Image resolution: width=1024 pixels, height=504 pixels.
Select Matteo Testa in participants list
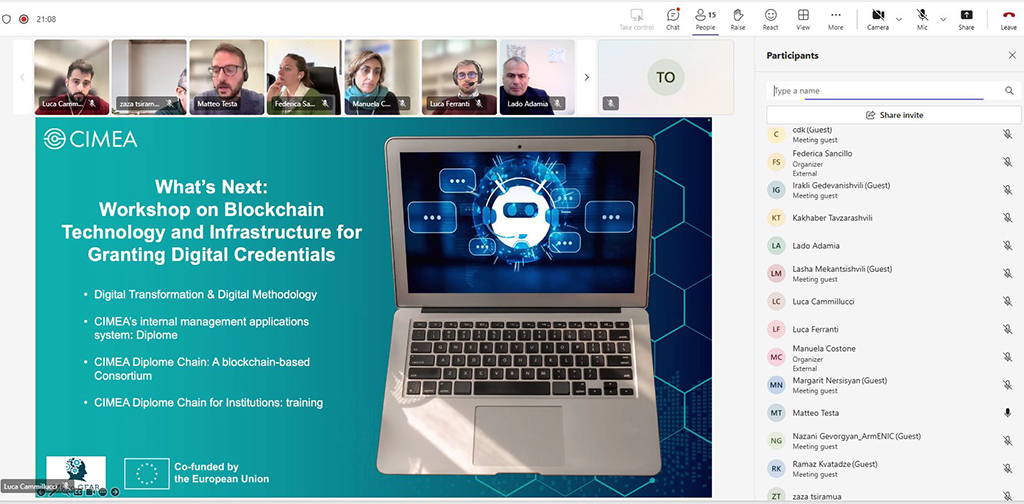click(x=816, y=413)
